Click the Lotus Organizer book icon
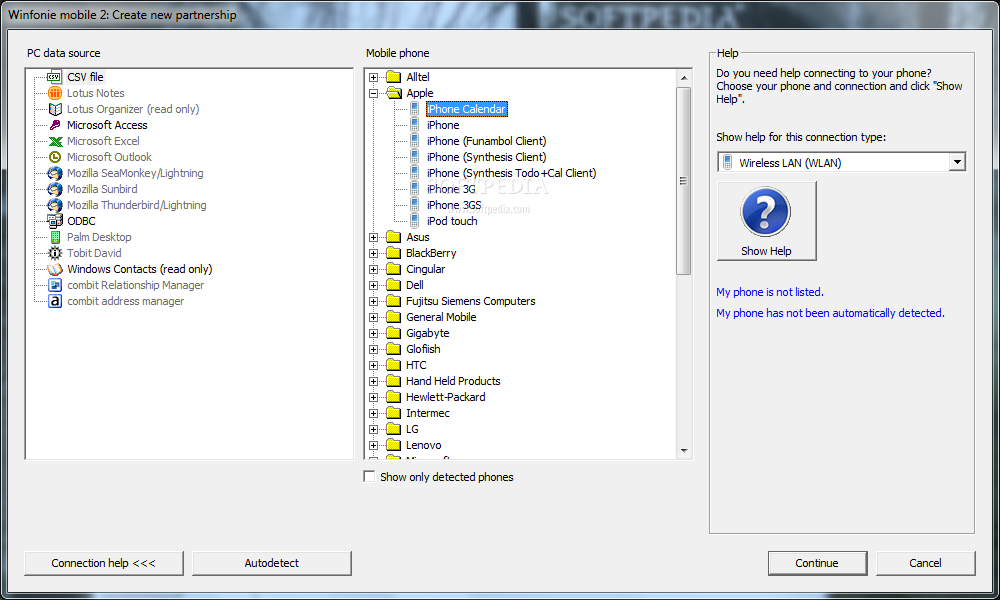The height and width of the screenshot is (600, 1000). click(55, 109)
